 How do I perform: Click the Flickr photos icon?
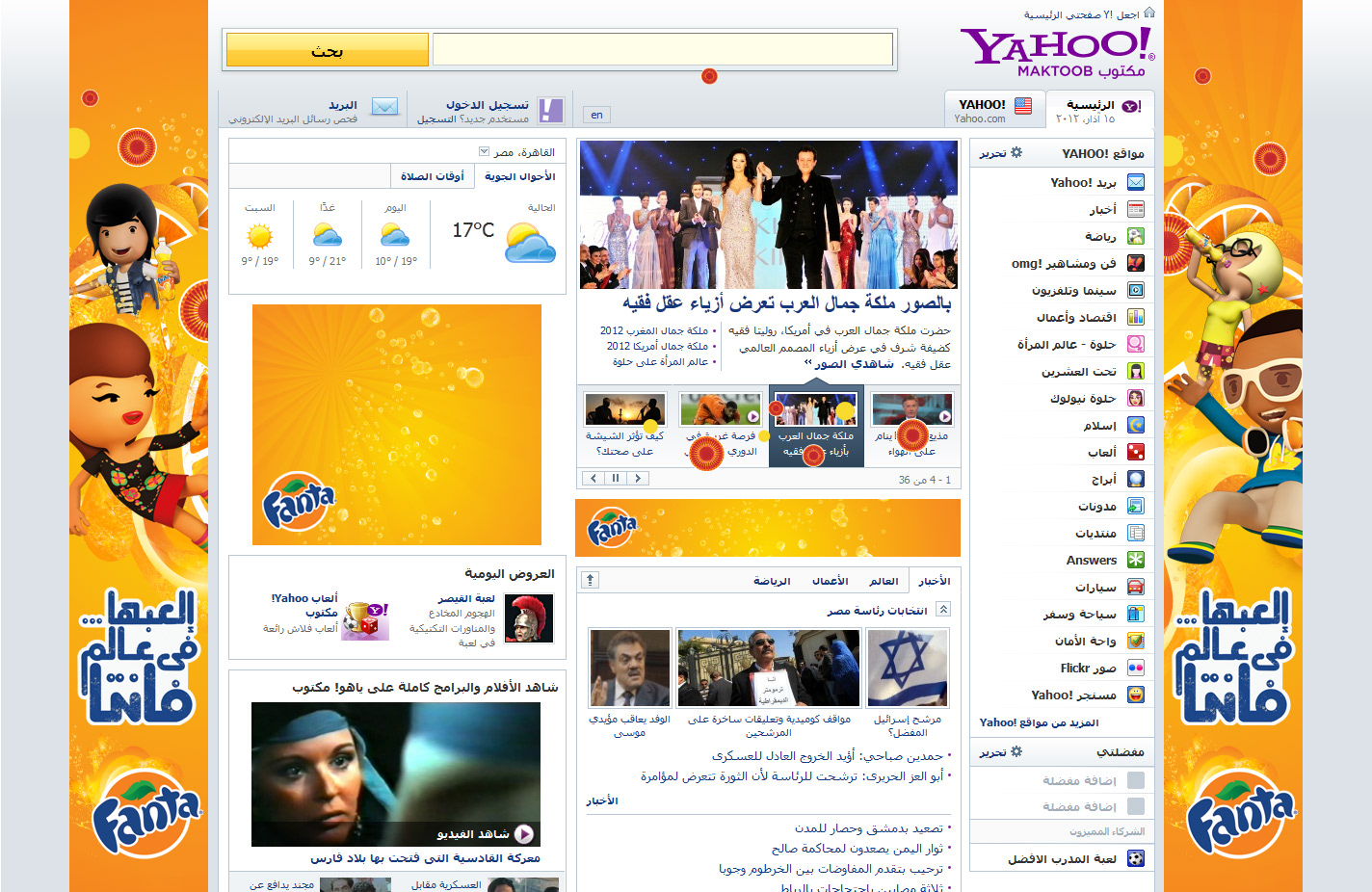pos(1136,668)
